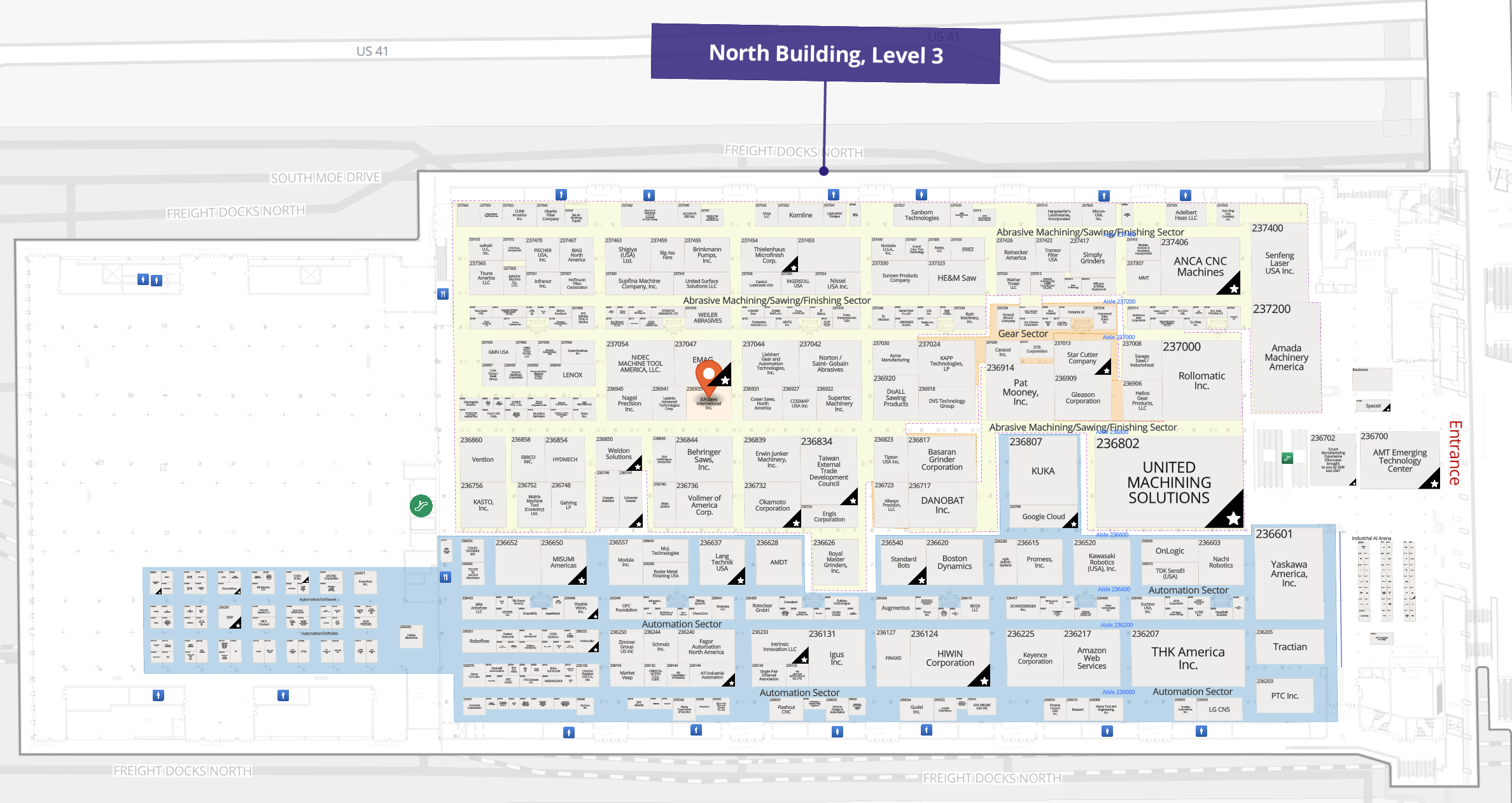Open the Basaran Grinder Corporation booth
This screenshot has height=803, width=1512.
point(942,459)
